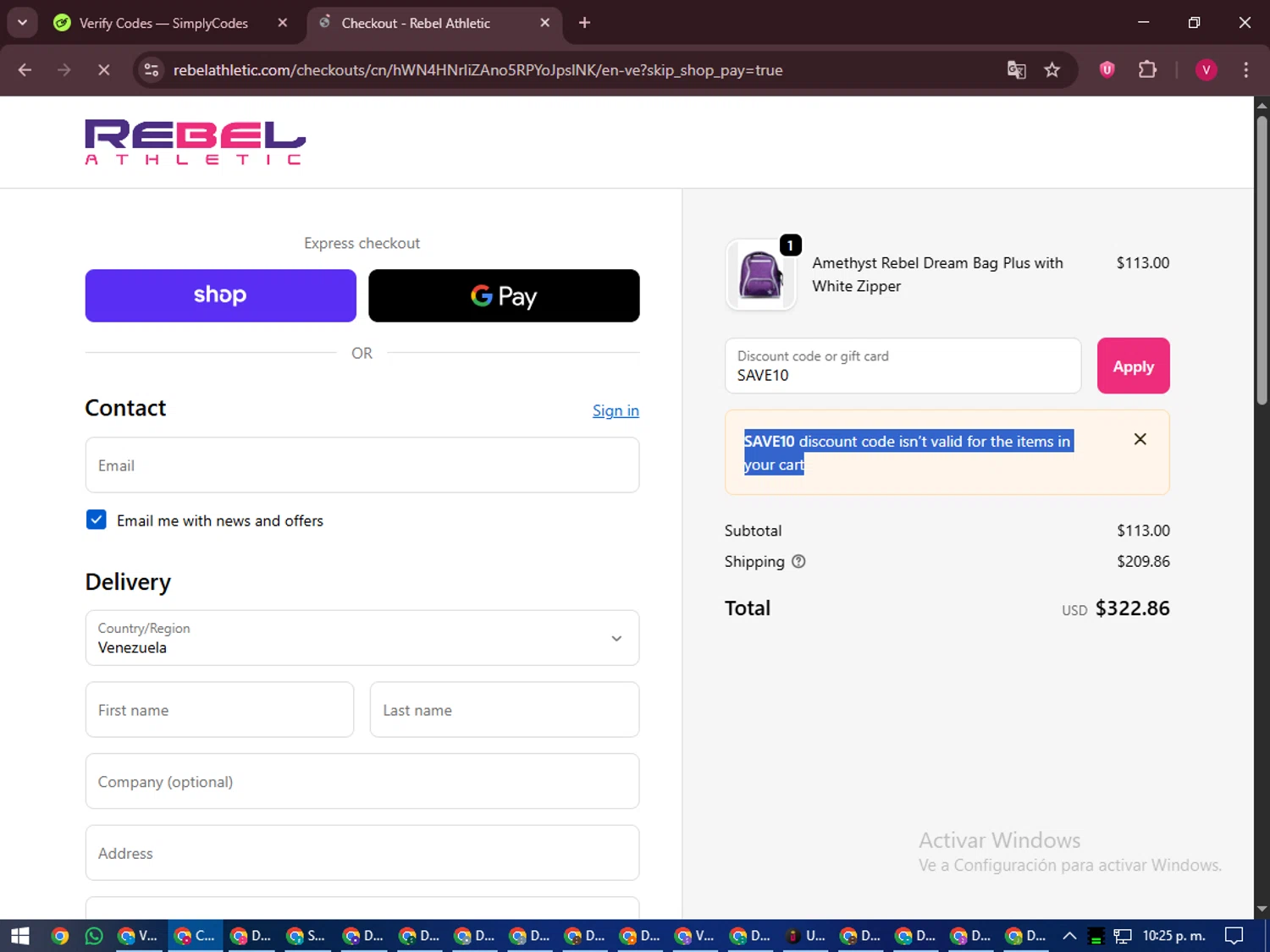Click the Sign in link
Screen dimensions: 1270x952
pos(616,410)
